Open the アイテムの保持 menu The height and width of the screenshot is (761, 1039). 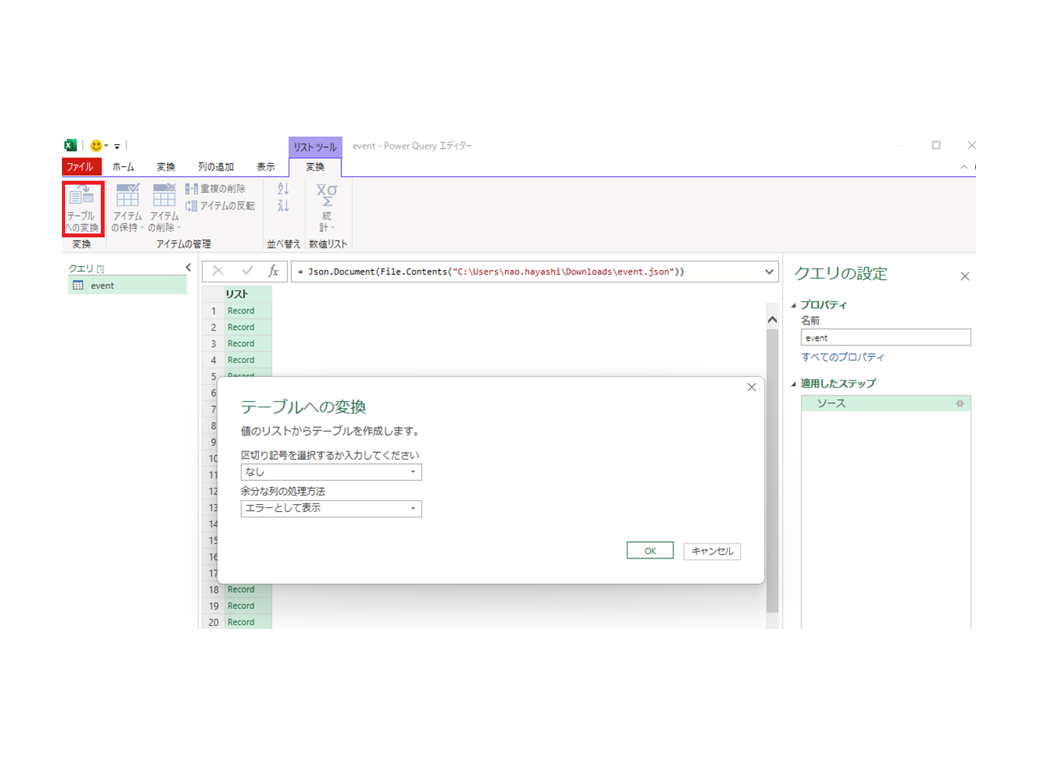[x=127, y=208]
